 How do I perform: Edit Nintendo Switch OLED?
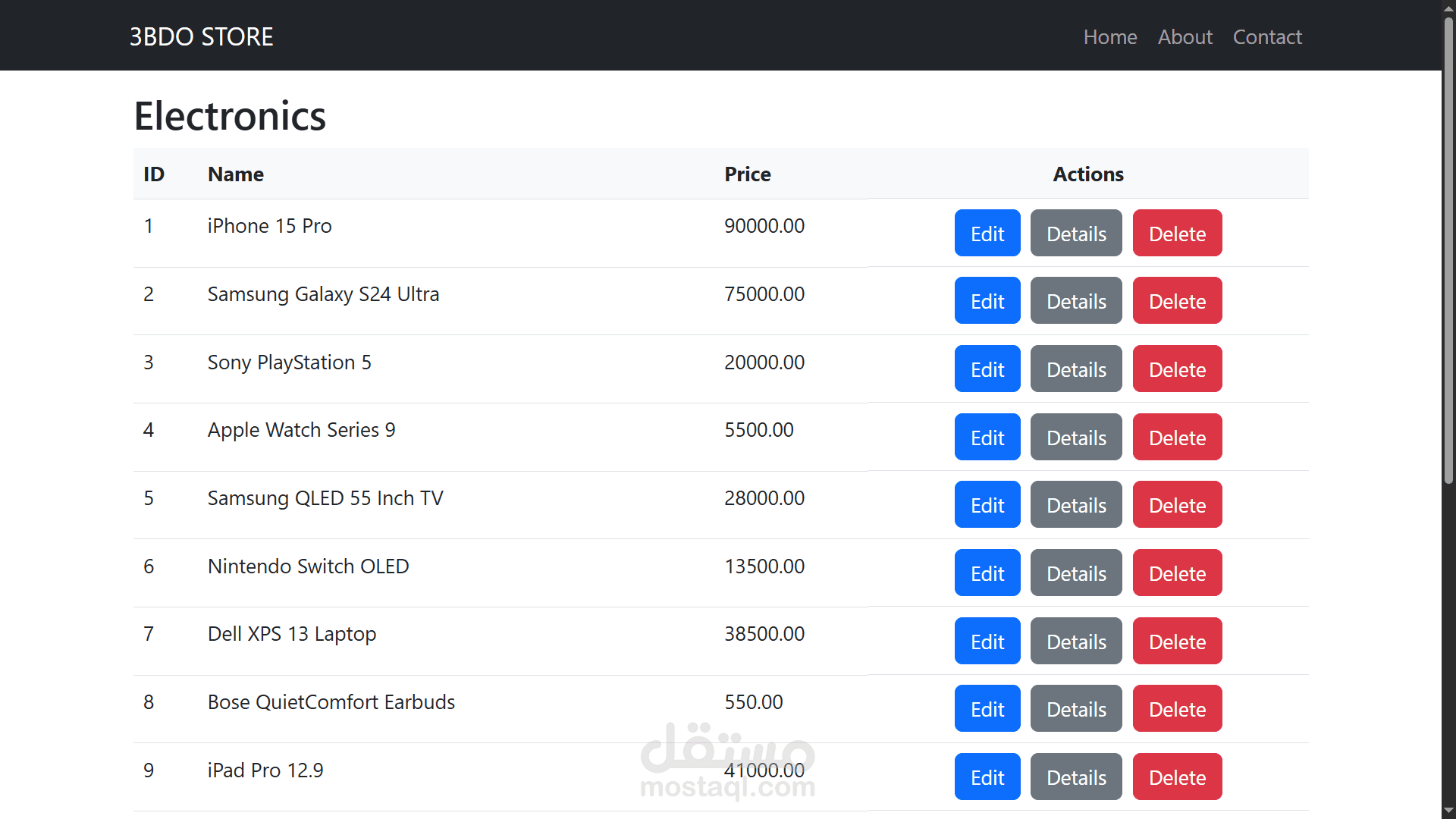[987, 573]
